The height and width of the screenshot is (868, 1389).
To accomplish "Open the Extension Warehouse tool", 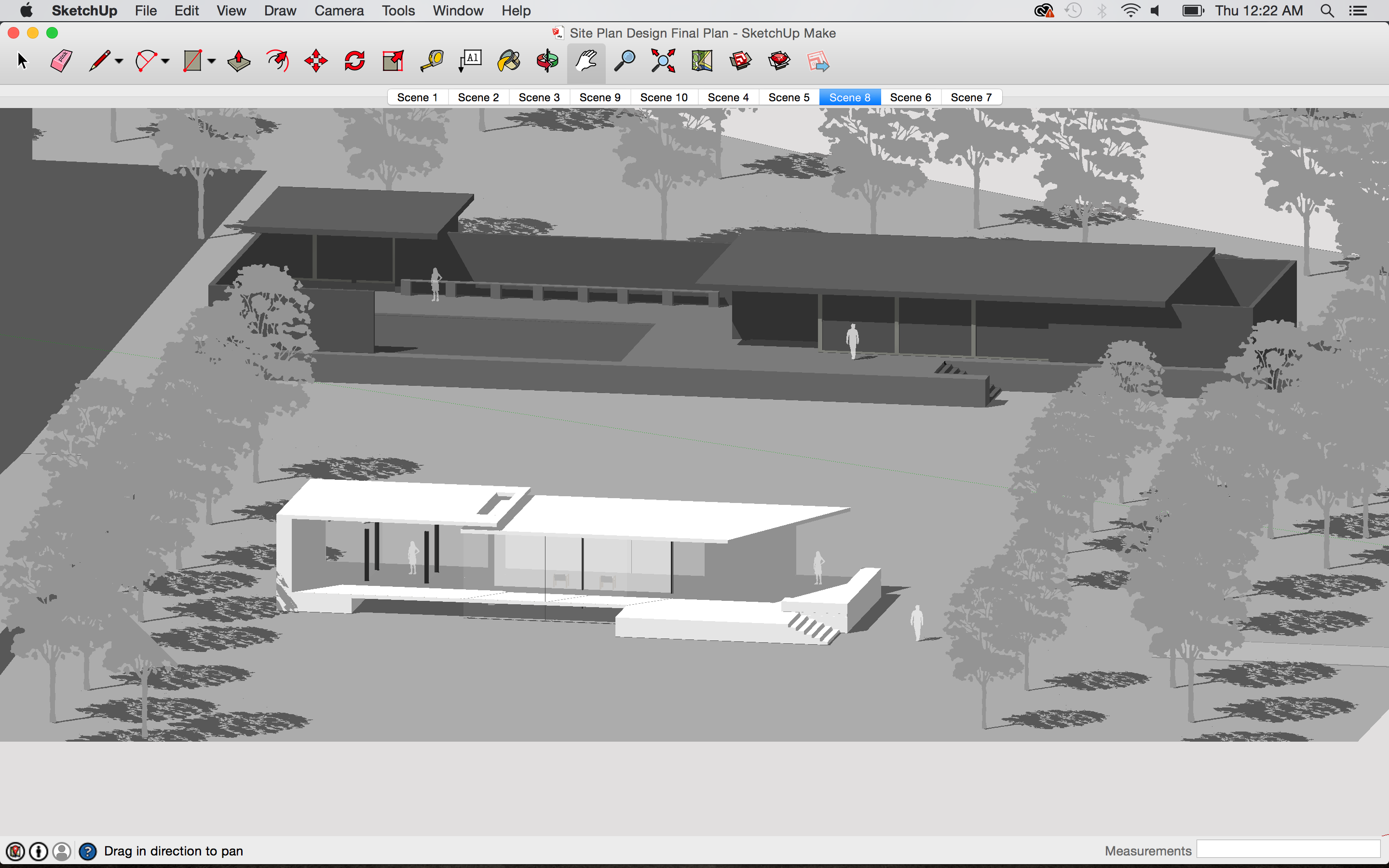I will coord(779,61).
